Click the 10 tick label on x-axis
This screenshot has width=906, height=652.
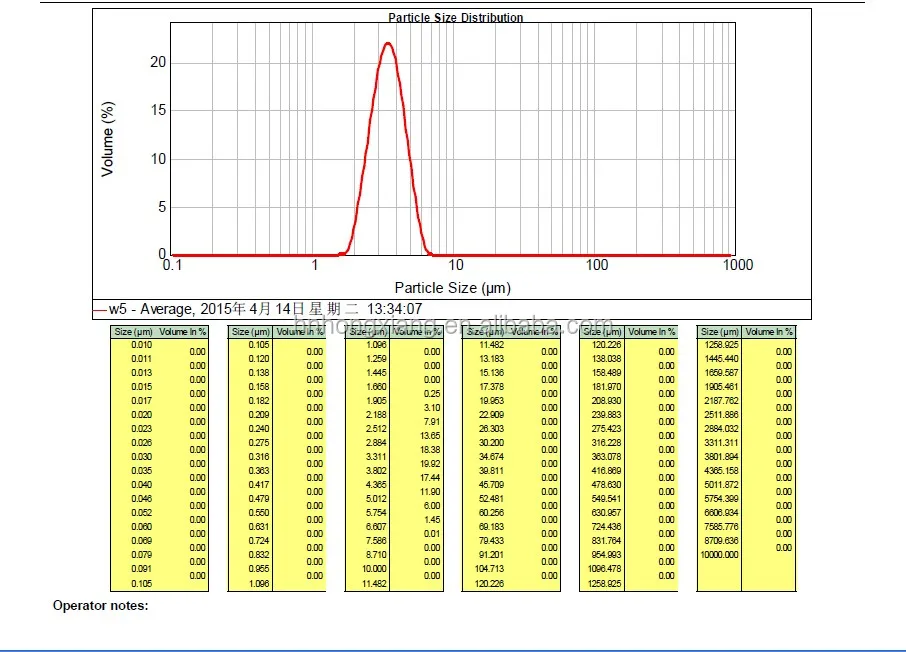coord(456,265)
